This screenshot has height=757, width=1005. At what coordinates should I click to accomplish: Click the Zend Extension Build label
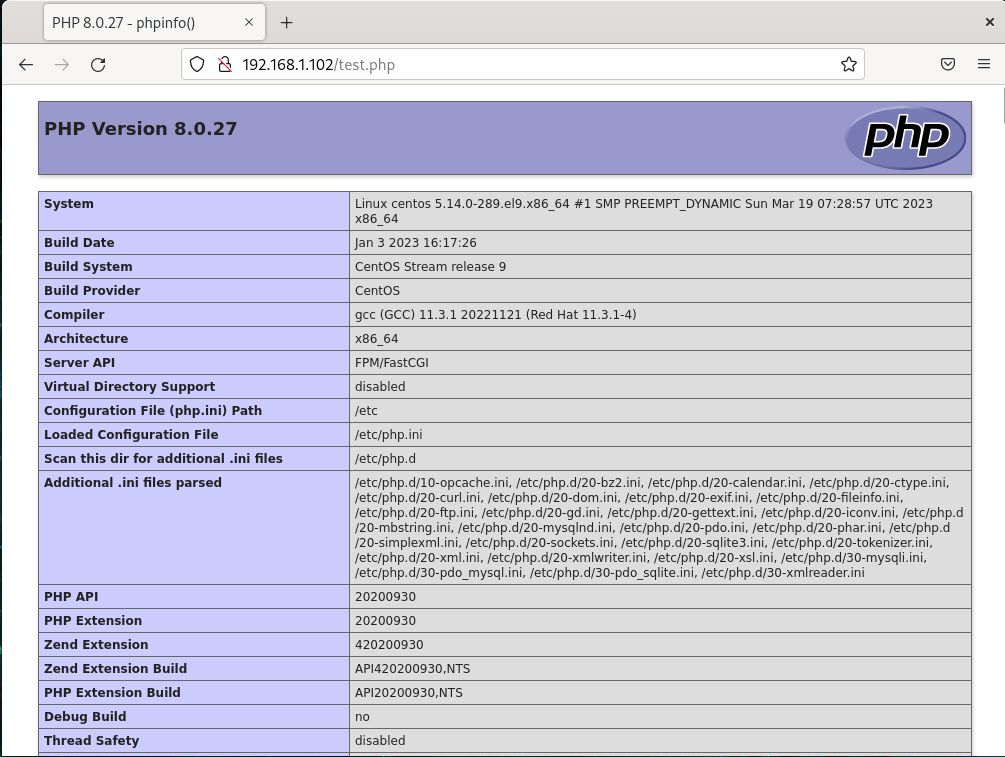click(x=115, y=669)
